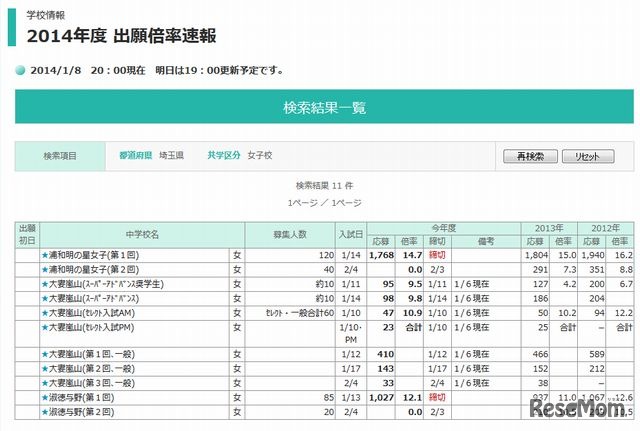Click the 都道府県 label
Viewport: 640px width, 431px height.
pyautogui.click(x=136, y=156)
